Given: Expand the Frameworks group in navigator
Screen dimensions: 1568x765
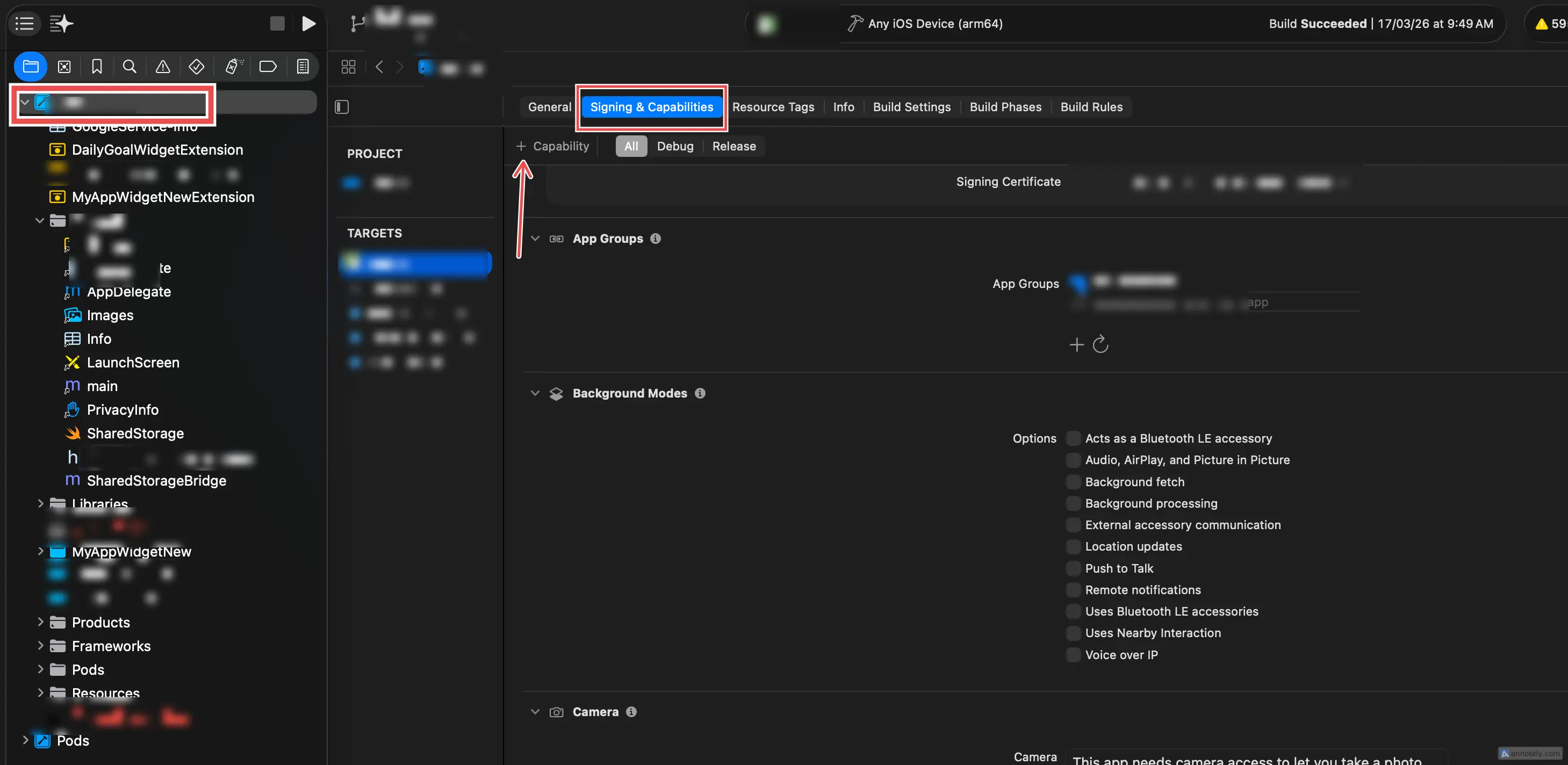Looking at the screenshot, I should pyautogui.click(x=40, y=646).
